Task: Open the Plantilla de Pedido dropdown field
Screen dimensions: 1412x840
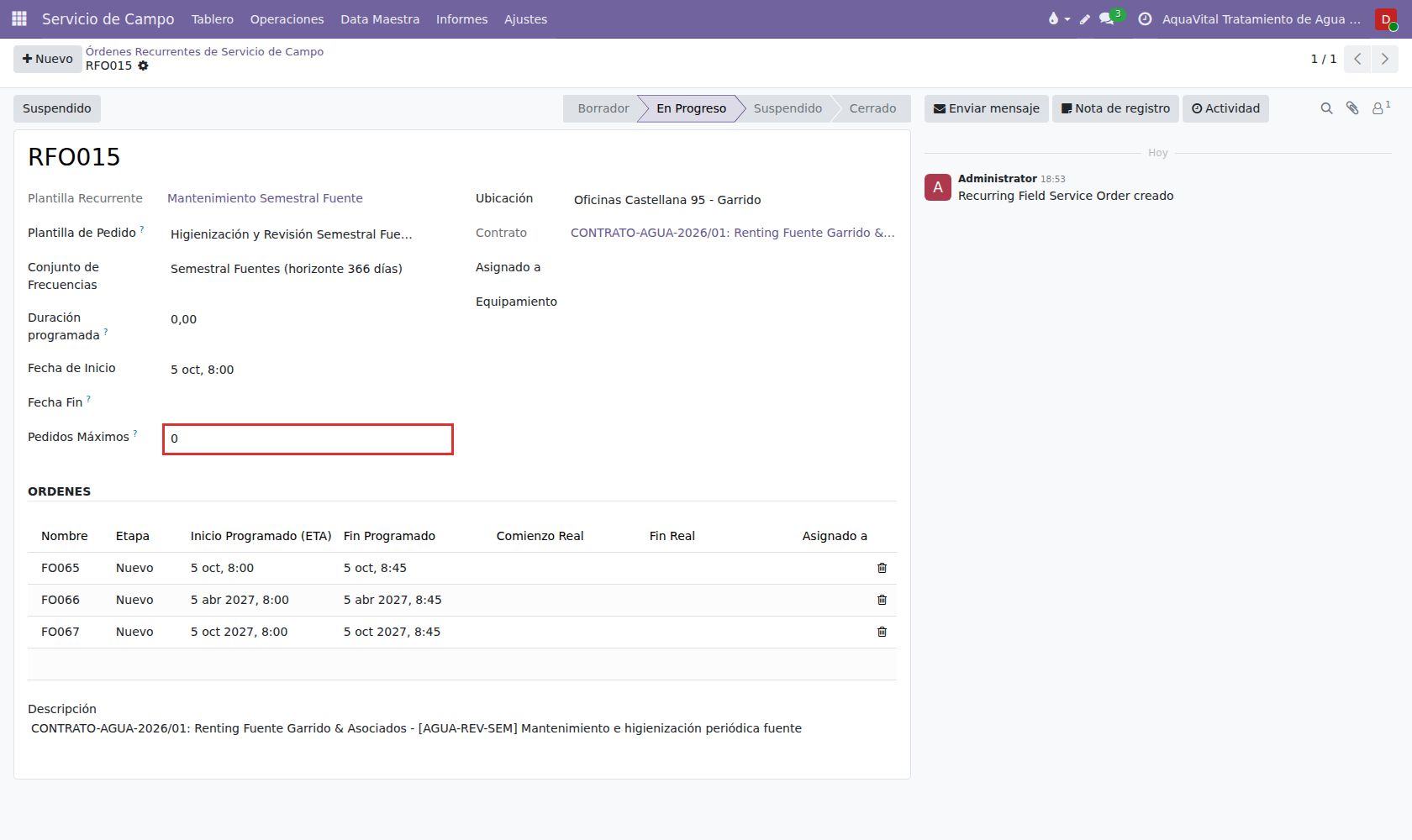Action: (308, 234)
